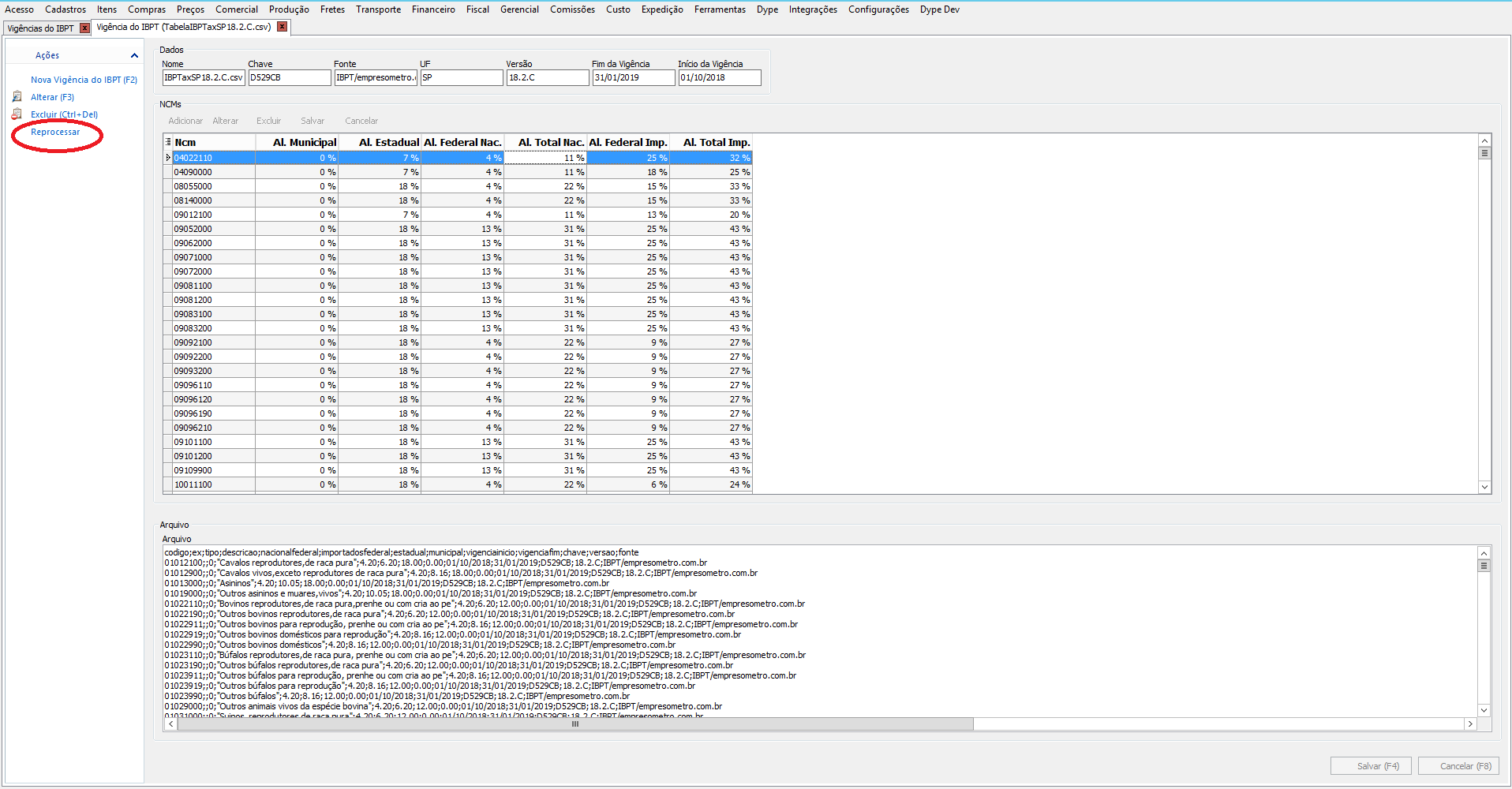Sort by Al. Federal Nac. column header
The width and height of the screenshot is (1512, 789).
(462, 142)
